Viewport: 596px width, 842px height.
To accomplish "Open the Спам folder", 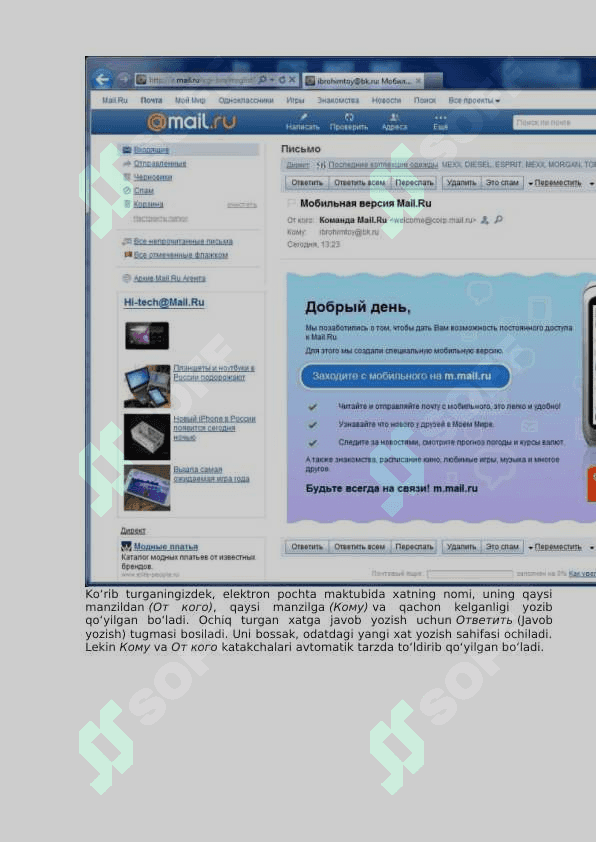I will click(143, 191).
